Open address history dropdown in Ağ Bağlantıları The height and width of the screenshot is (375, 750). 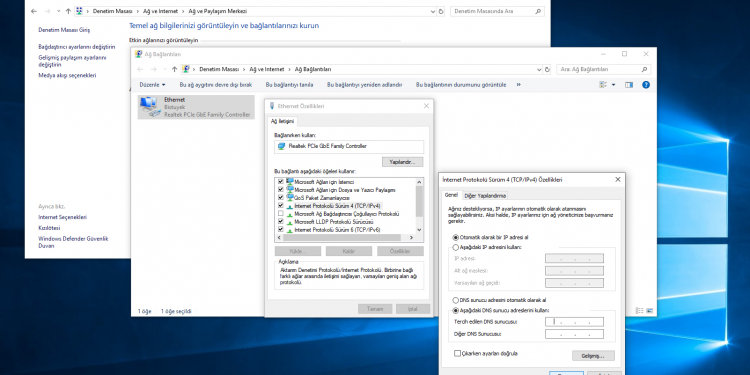tap(539, 69)
